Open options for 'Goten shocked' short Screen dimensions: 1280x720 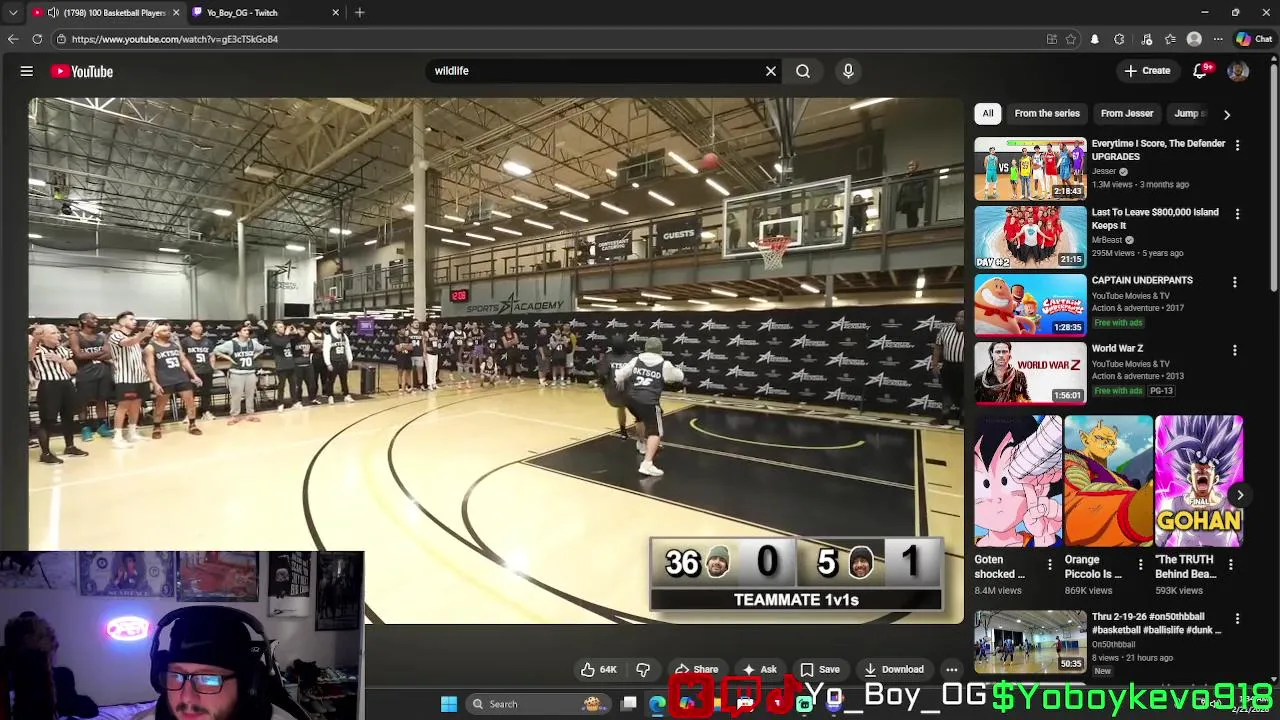pyautogui.click(x=1049, y=565)
